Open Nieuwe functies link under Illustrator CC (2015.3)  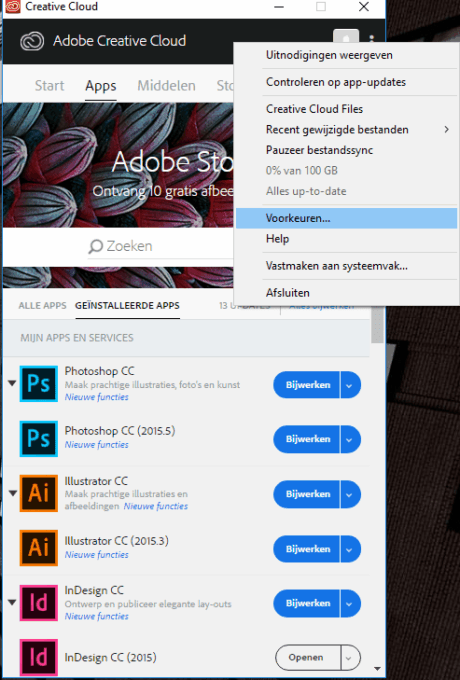pos(97,555)
